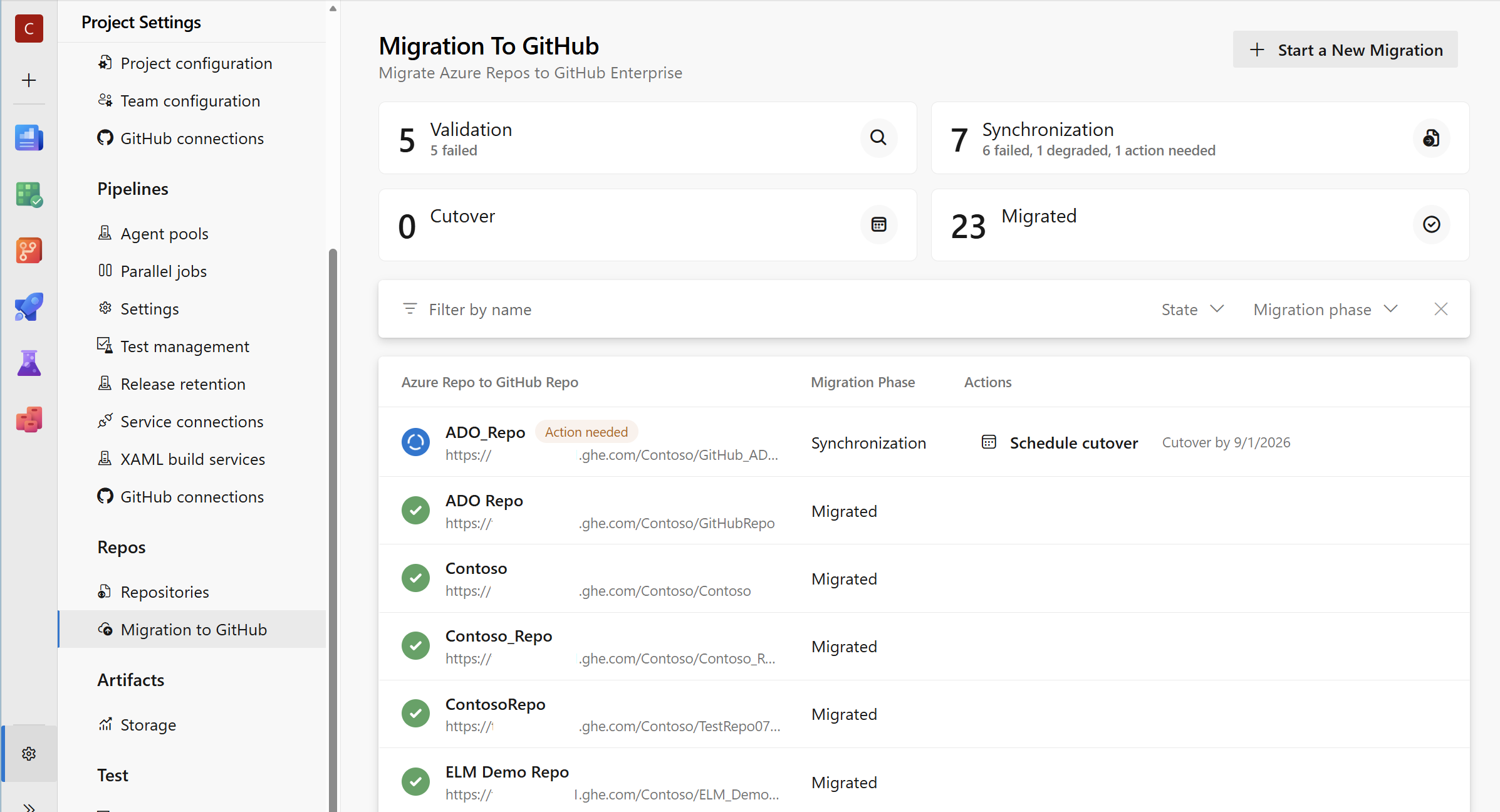Open Pipelines Settings item
The width and height of the screenshot is (1500, 812).
(192, 309)
